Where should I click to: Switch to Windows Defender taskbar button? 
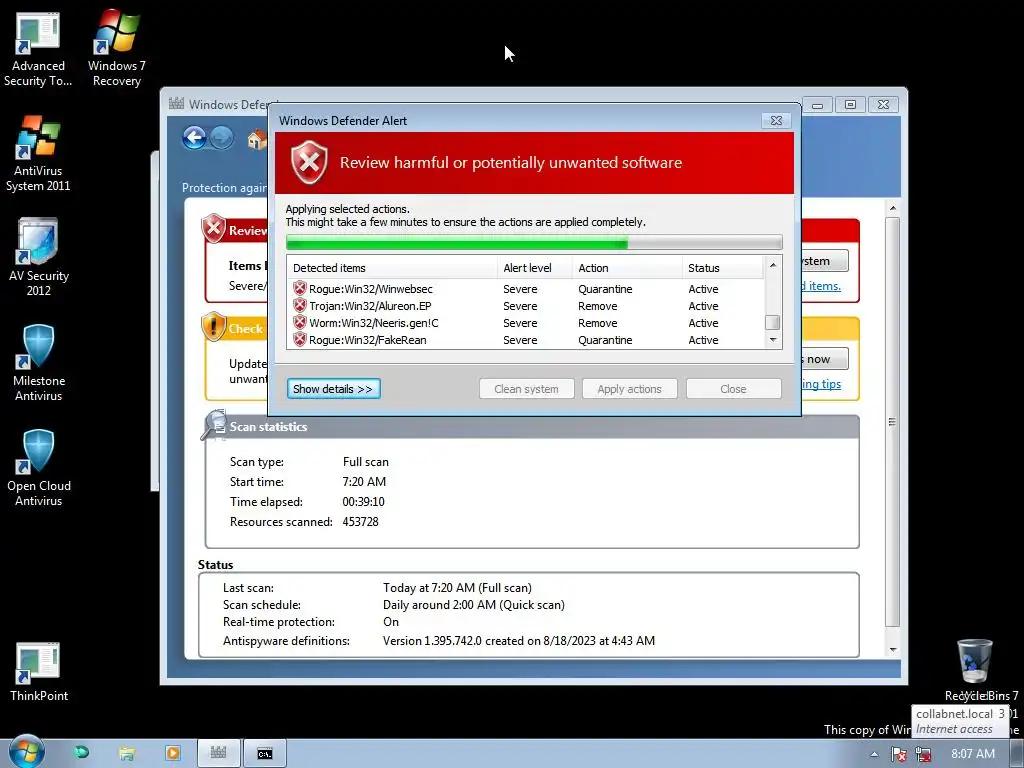click(x=219, y=754)
